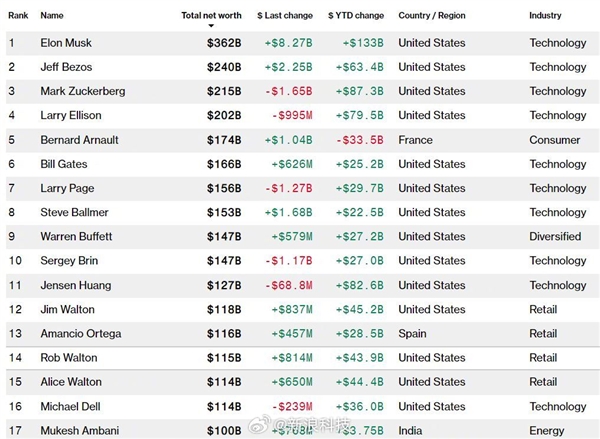600x439 pixels.
Task: Click Alice Walton's name in row 15
Action: (71, 382)
